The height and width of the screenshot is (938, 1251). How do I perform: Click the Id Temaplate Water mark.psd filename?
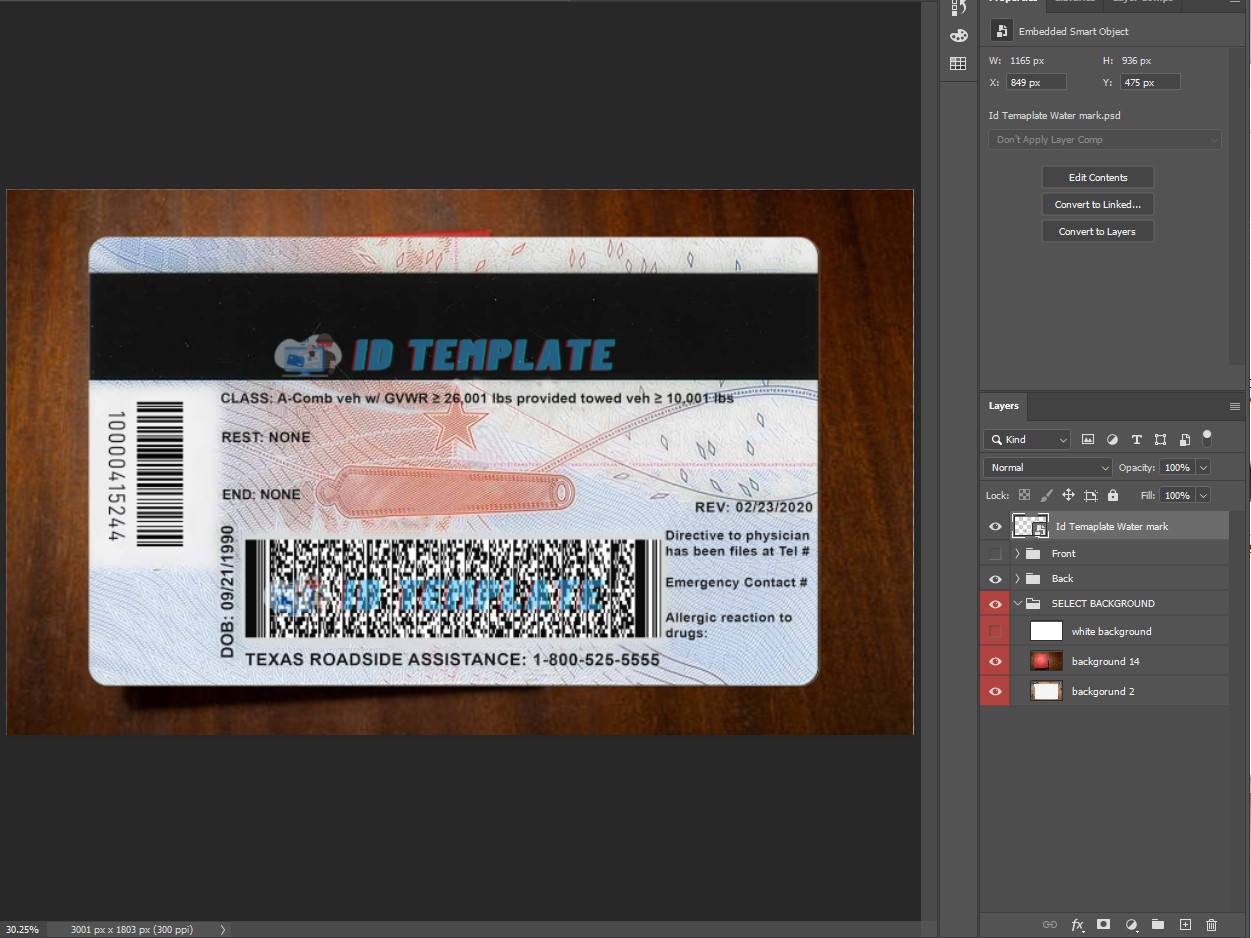1055,116
